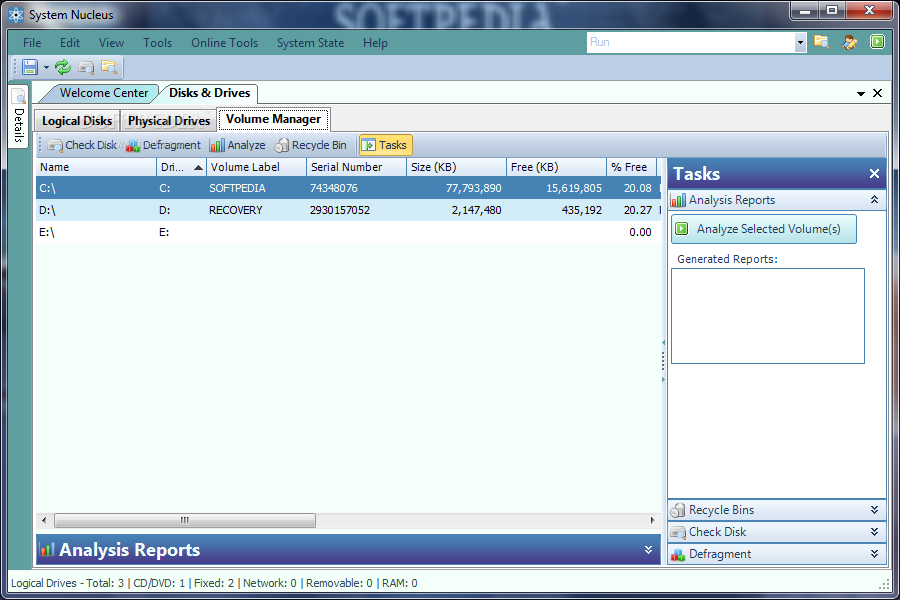The image size is (900, 600).
Task: Click the folder search icon in the toolbar
Action: tap(108, 67)
